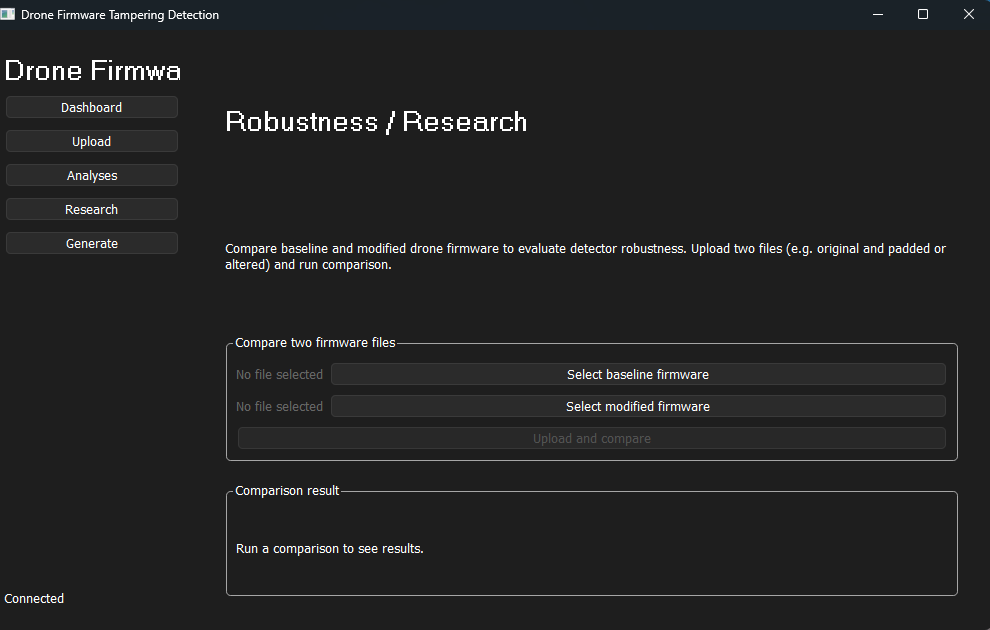The height and width of the screenshot is (630, 990).
Task: Click 'Run a comparison to see results' text
Action: tap(330, 548)
